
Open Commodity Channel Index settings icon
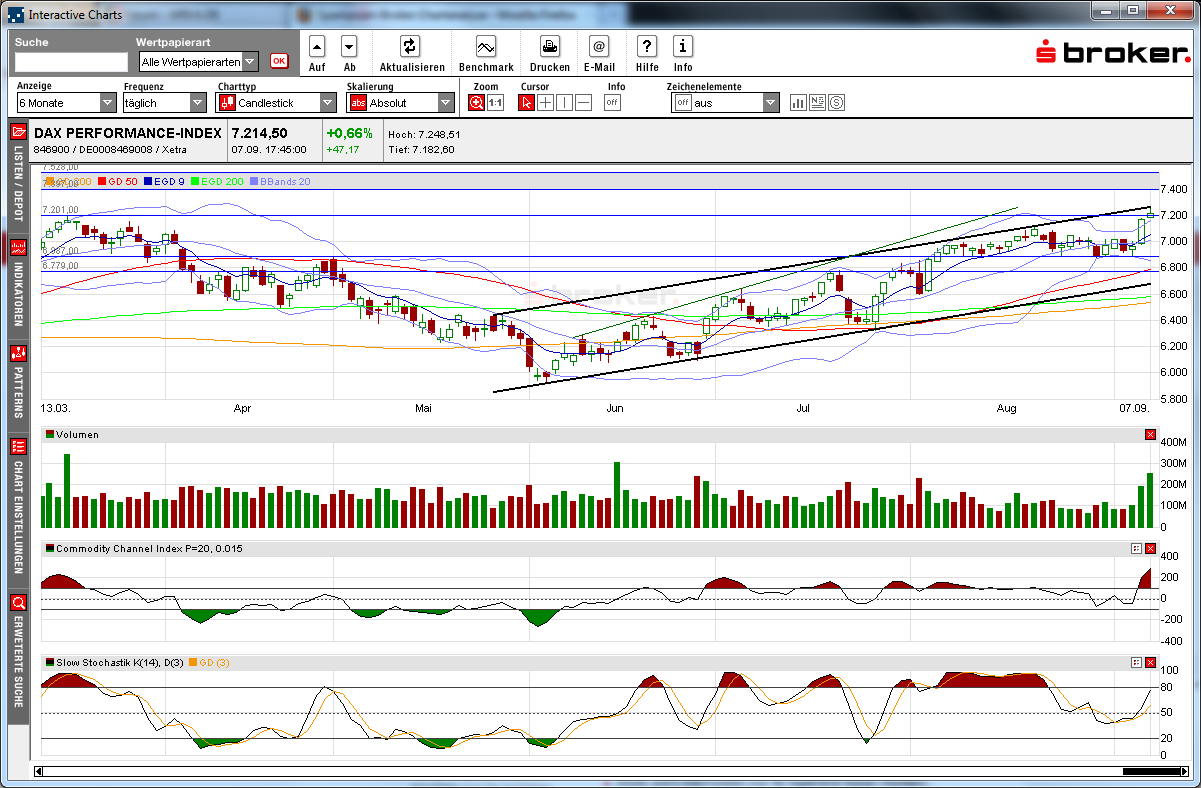click(x=1136, y=549)
